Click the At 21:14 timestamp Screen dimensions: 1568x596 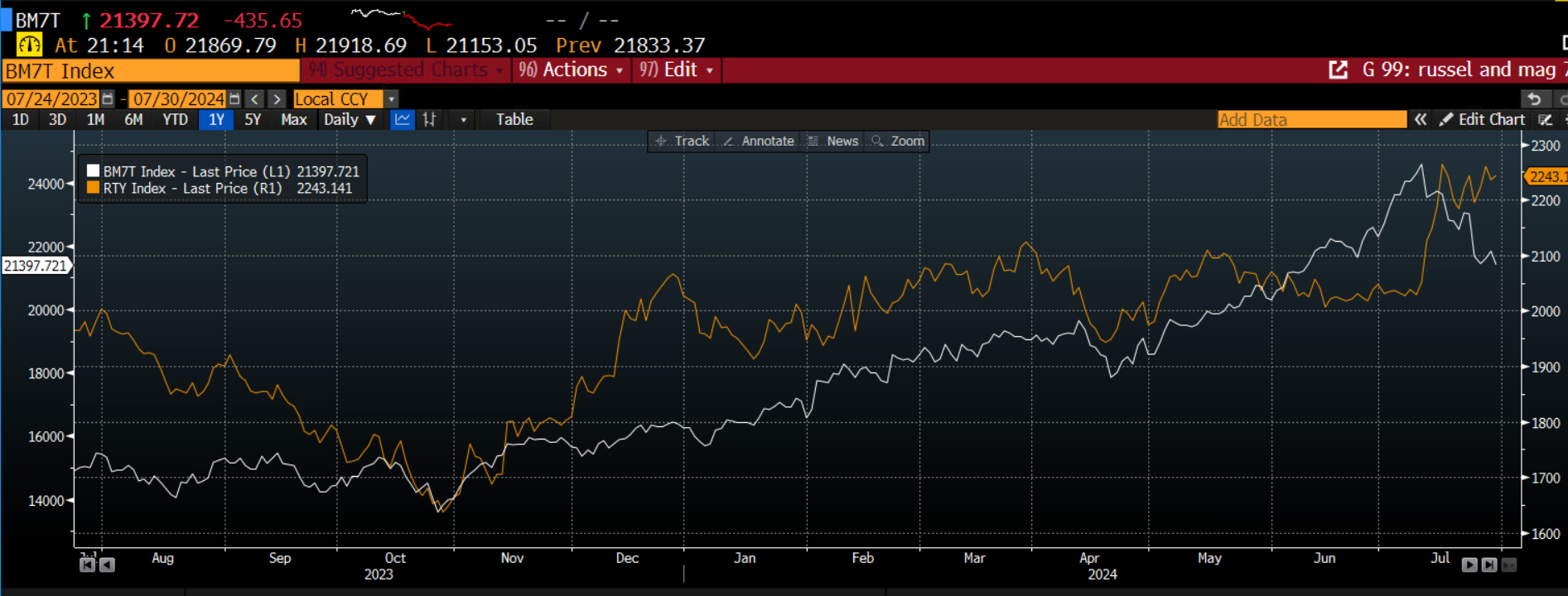[99, 45]
